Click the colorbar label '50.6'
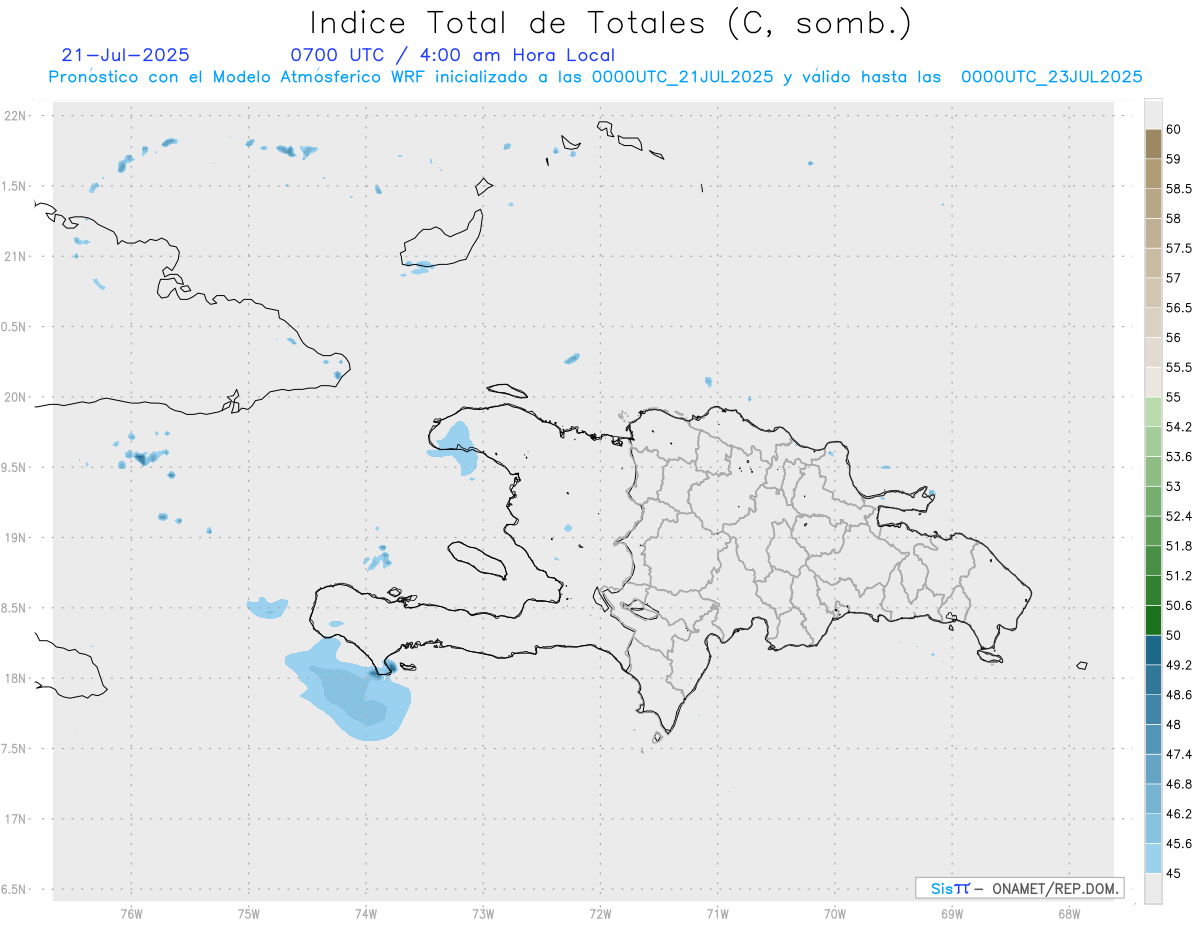Screen dimensions: 1200x927 (1179, 605)
